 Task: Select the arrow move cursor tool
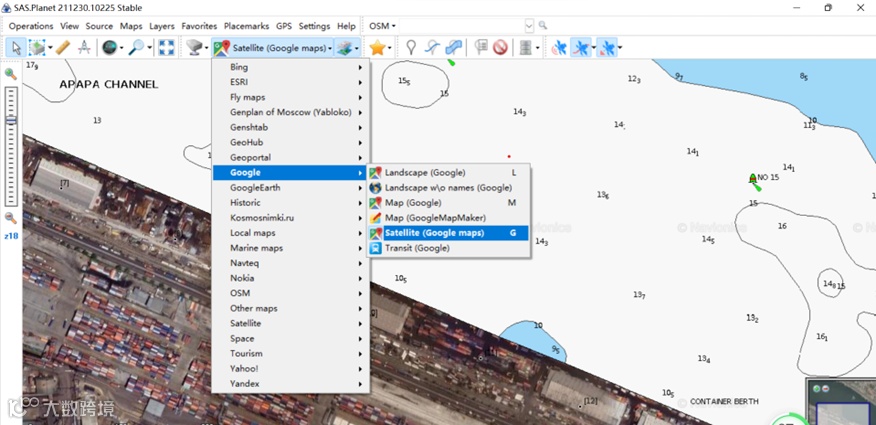click(x=16, y=48)
